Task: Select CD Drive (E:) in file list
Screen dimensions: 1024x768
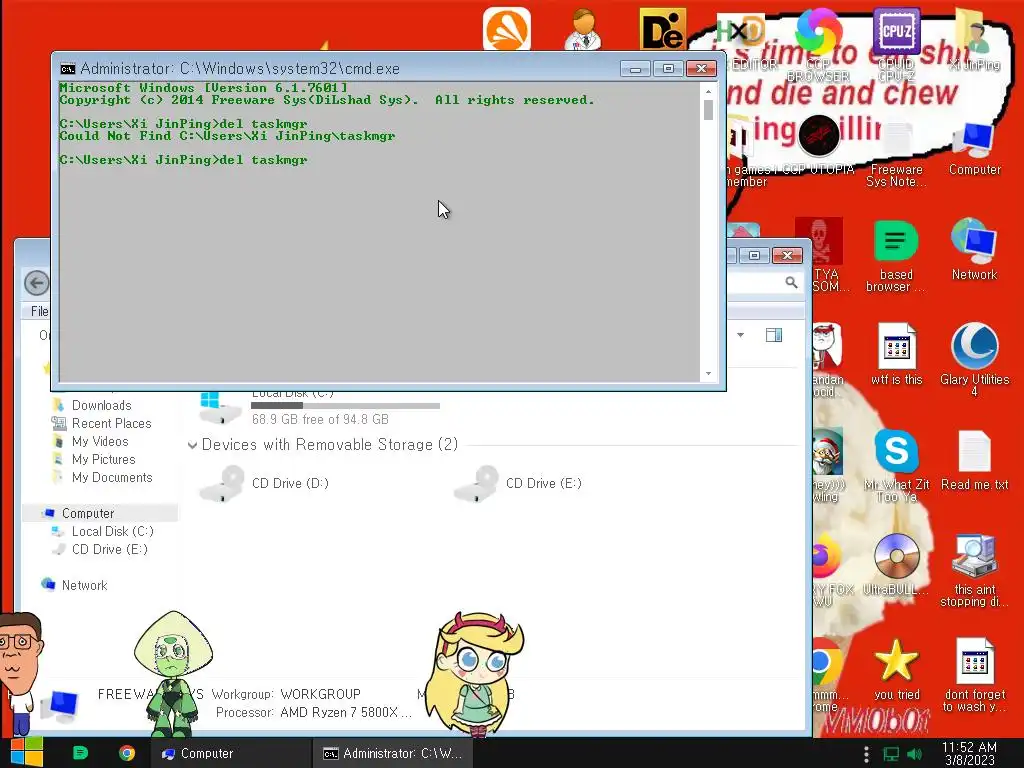Action: pyautogui.click(x=517, y=483)
